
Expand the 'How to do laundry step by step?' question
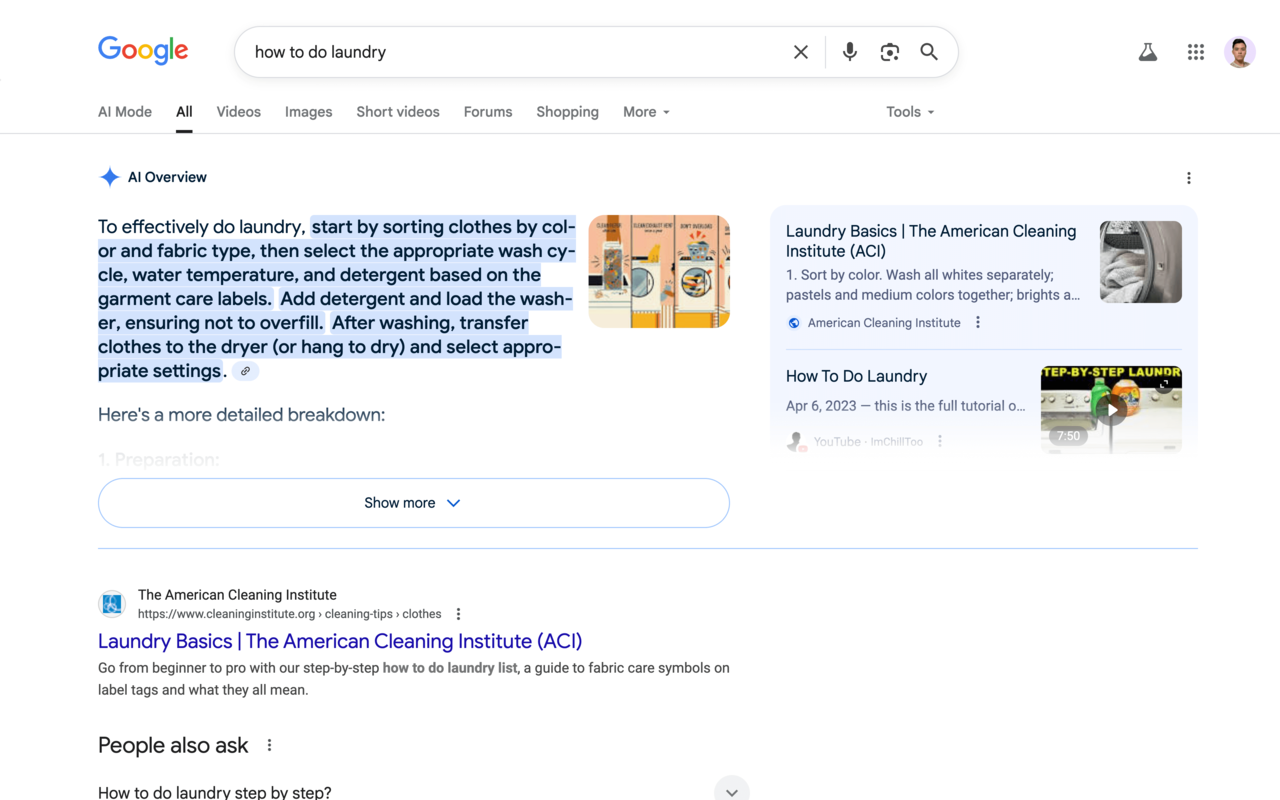731,788
